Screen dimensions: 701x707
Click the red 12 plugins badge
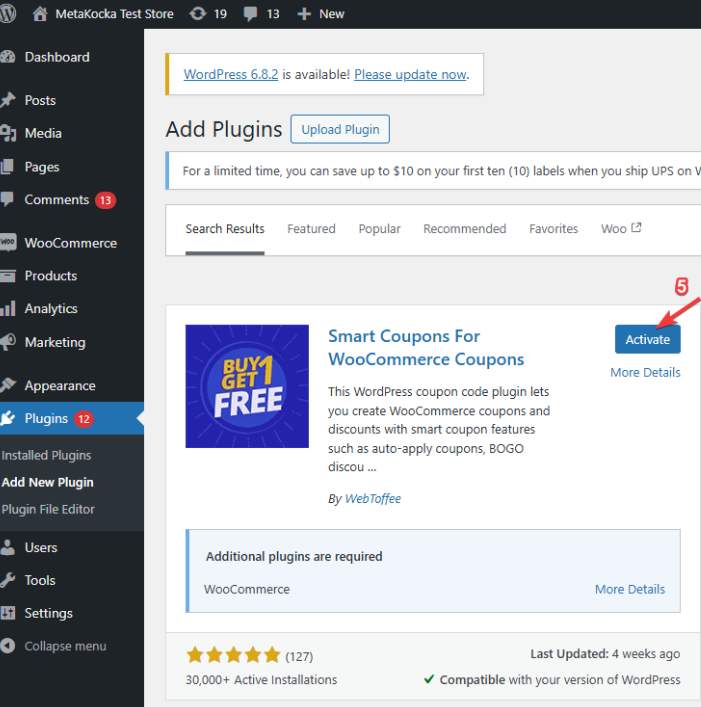(84, 419)
